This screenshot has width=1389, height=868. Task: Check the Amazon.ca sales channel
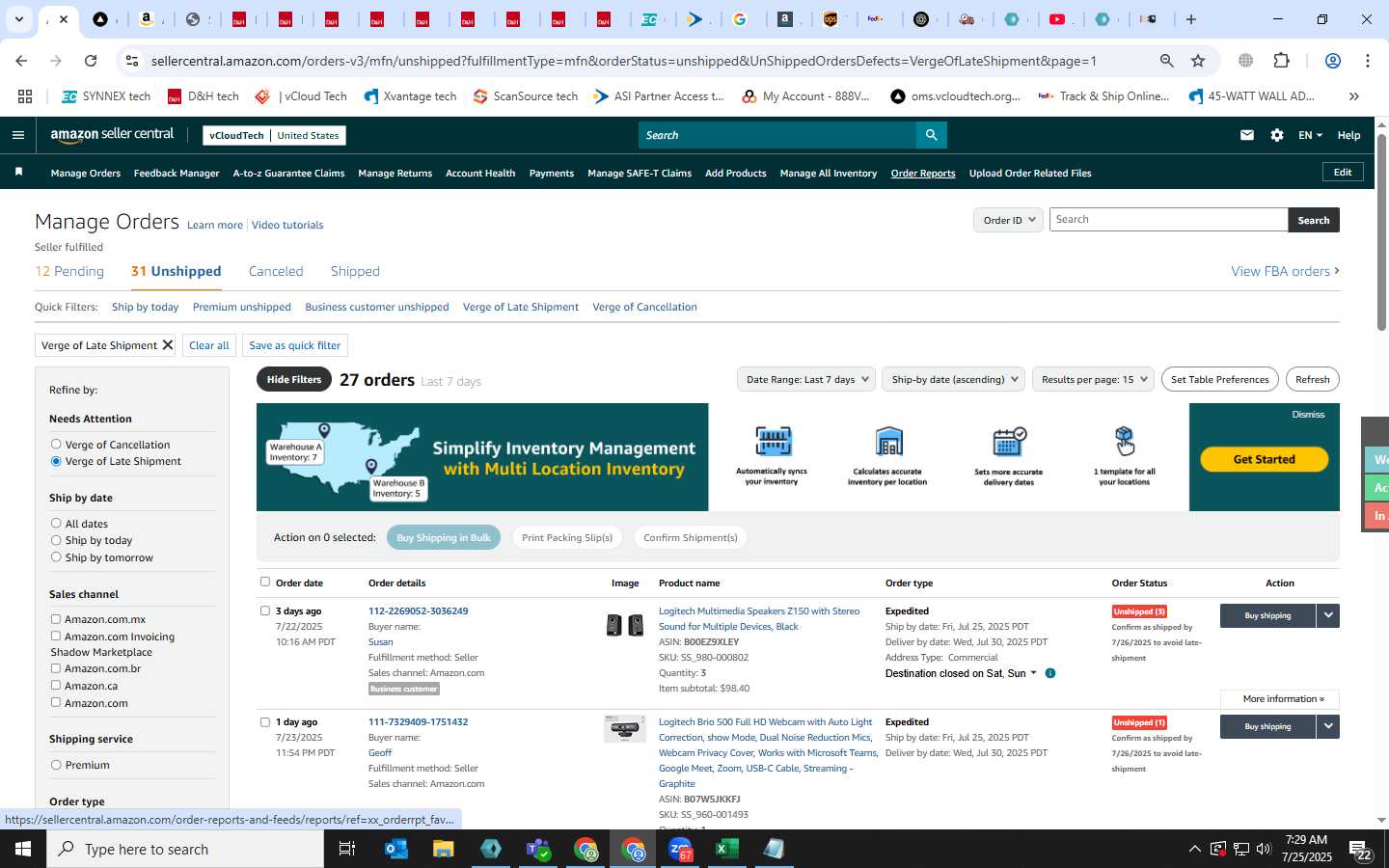pos(56,686)
